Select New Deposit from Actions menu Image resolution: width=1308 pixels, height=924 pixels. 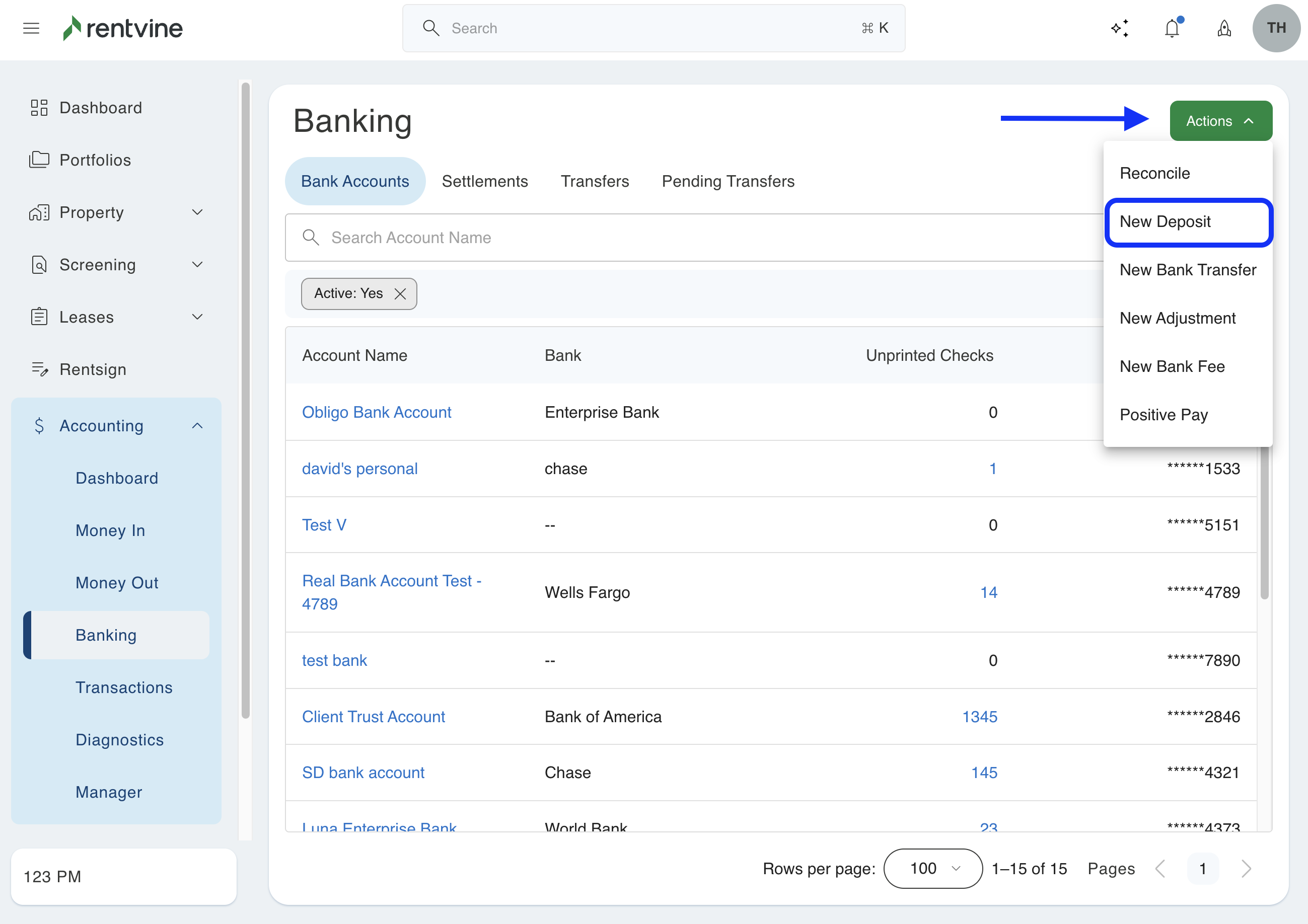[1165, 221]
